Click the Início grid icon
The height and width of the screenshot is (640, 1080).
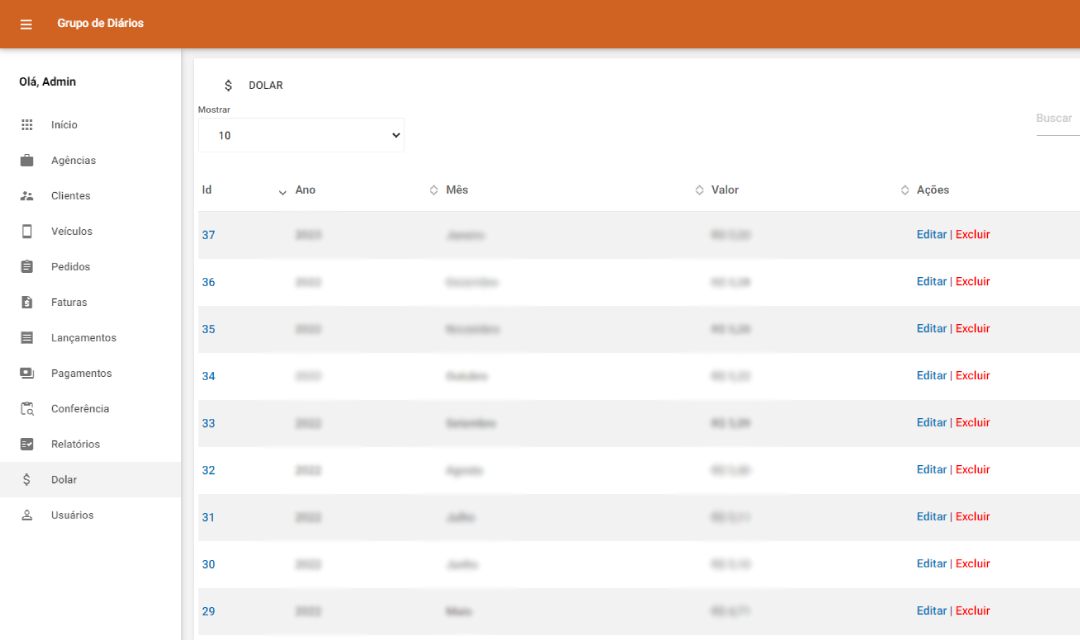[27, 125]
